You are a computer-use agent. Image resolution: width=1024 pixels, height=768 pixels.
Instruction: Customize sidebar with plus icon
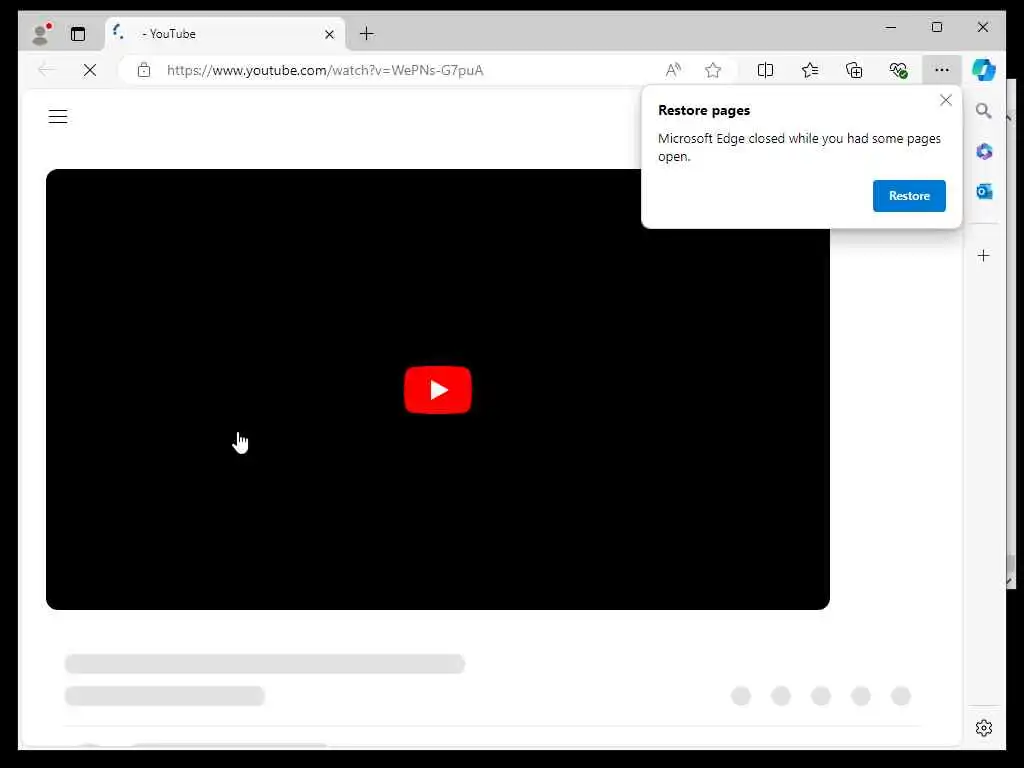(x=984, y=255)
